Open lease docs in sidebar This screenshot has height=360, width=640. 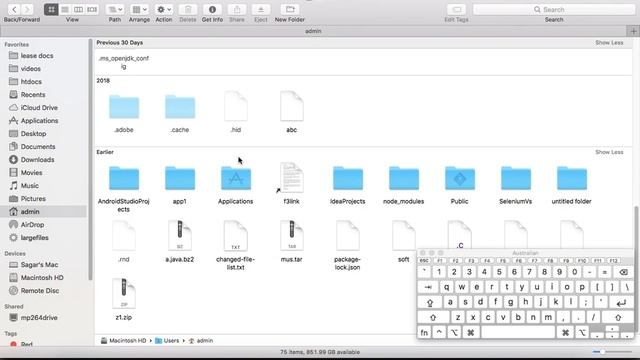point(37,56)
